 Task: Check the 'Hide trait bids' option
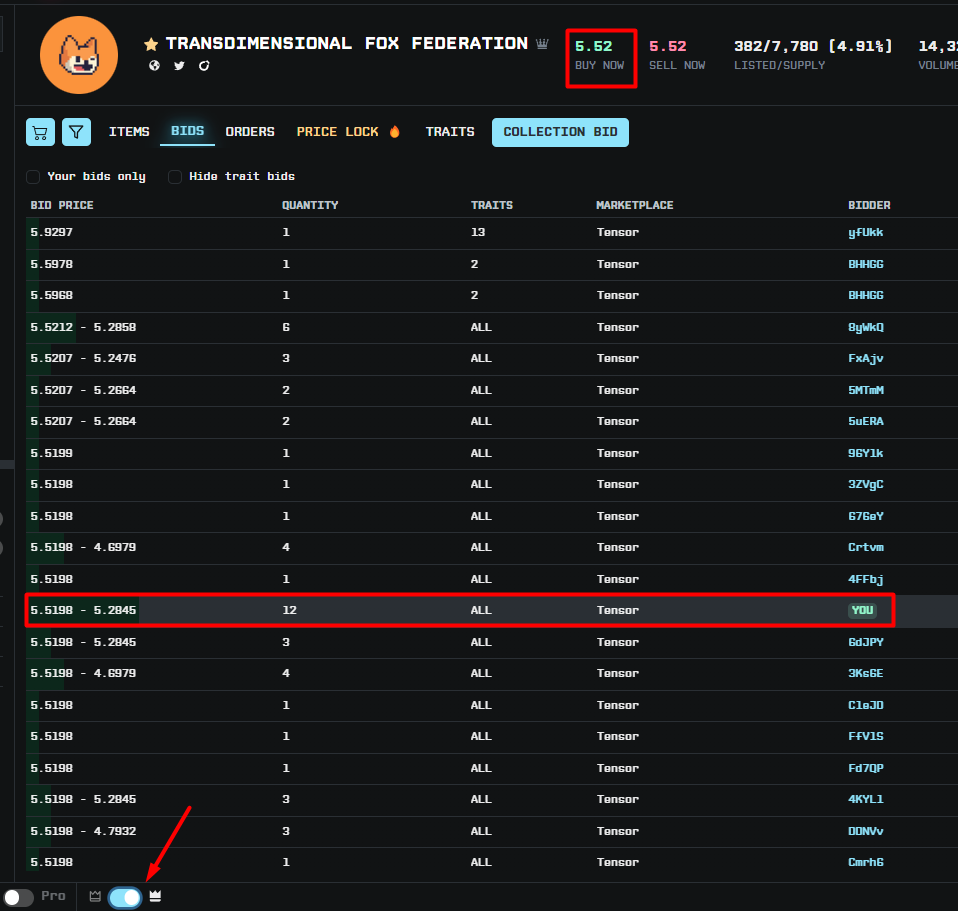pyautogui.click(x=175, y=177)
